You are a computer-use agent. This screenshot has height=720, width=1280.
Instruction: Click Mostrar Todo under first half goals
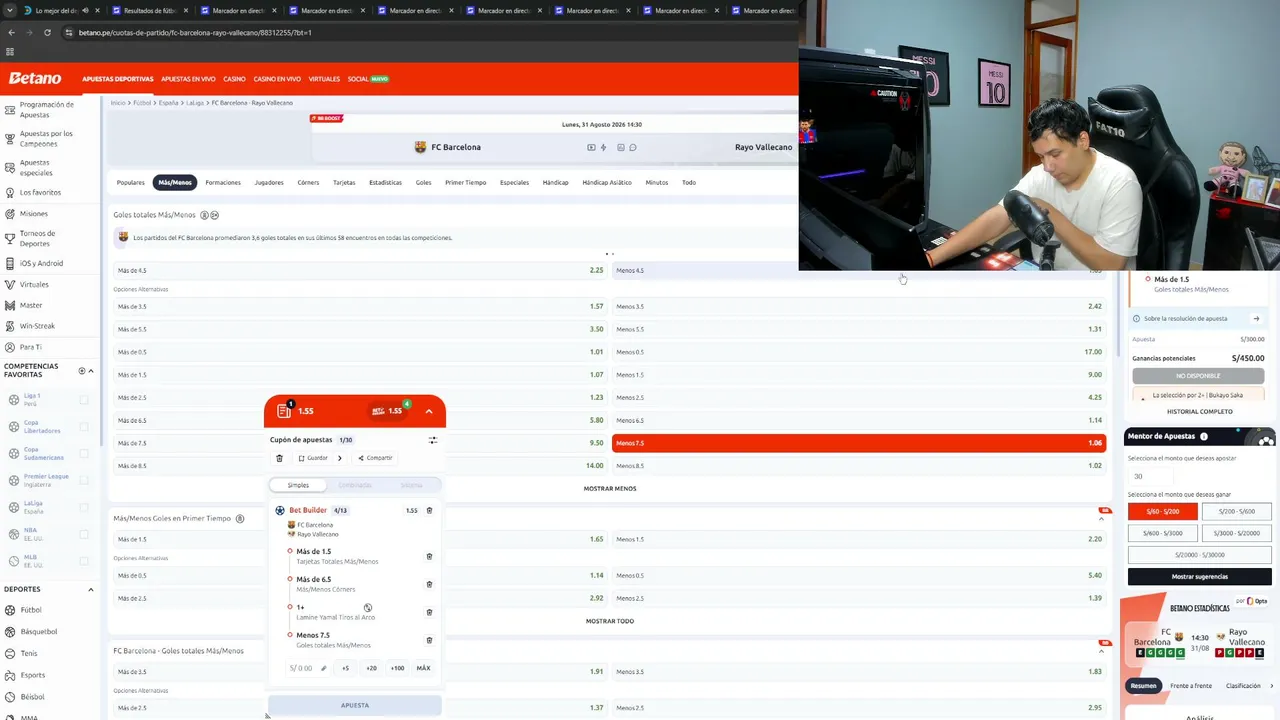pos(610,621)
